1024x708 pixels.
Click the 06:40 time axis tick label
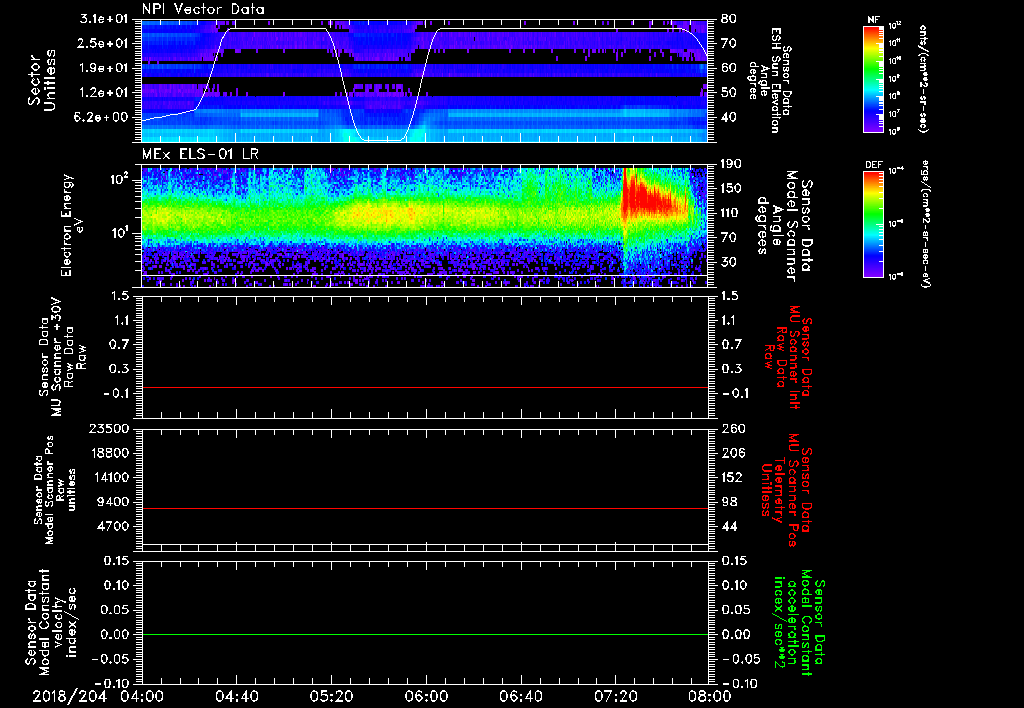(520, 696)
